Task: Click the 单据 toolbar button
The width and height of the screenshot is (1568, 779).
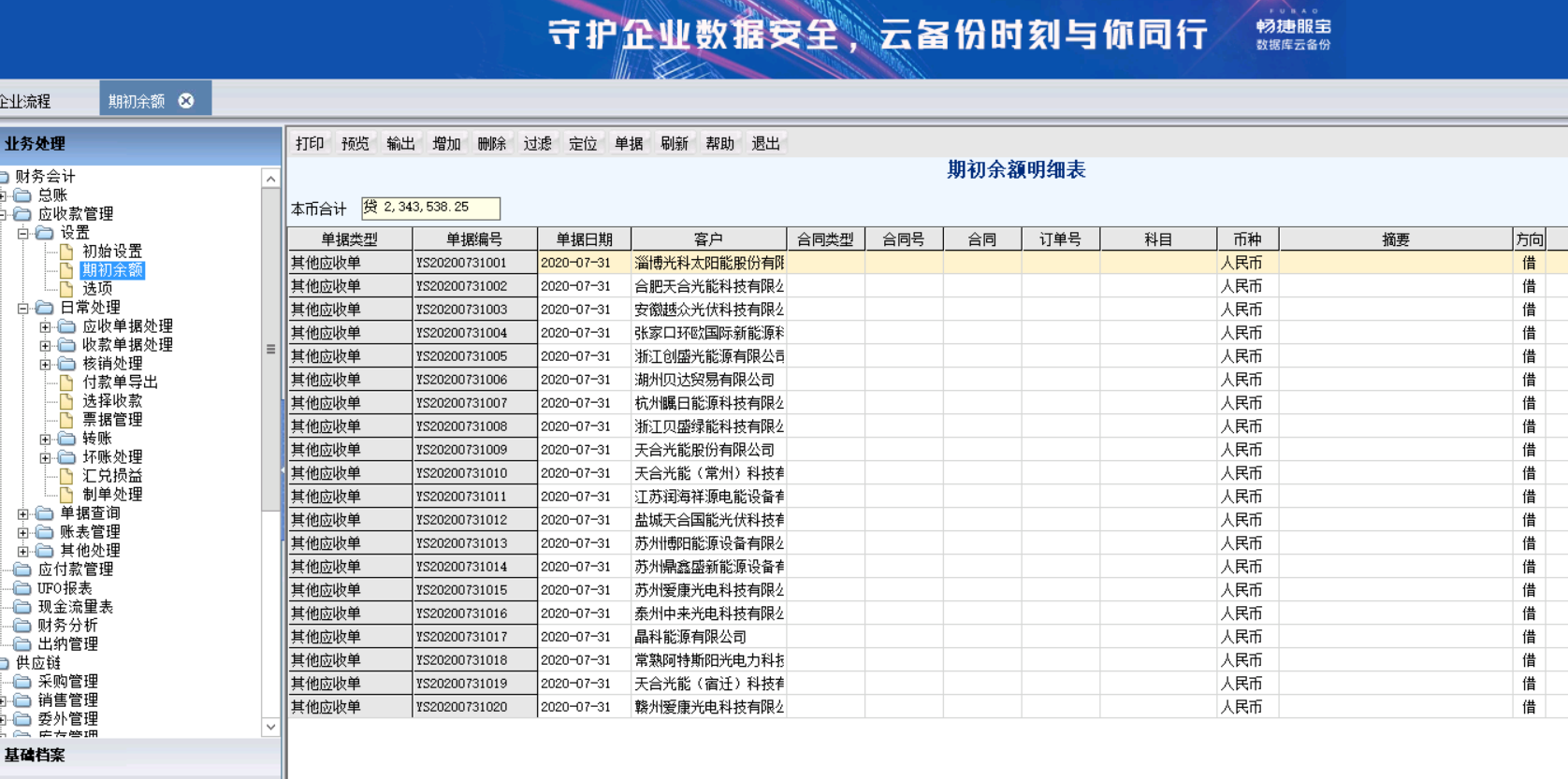Action: click(629, 143)
